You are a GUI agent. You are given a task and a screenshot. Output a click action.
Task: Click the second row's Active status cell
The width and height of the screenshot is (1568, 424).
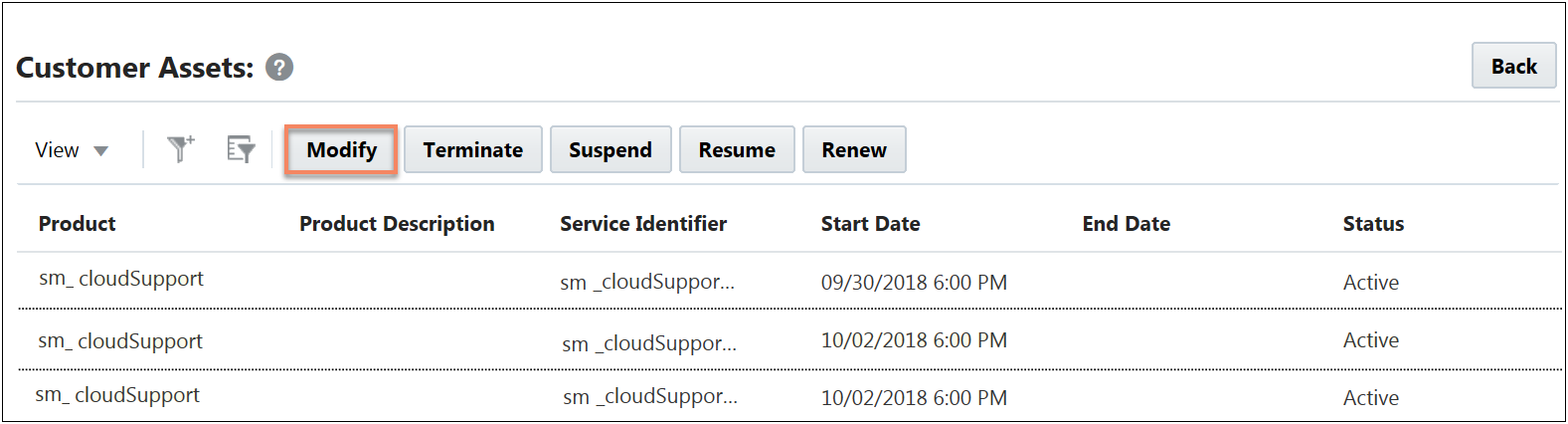coord(1370,340)
